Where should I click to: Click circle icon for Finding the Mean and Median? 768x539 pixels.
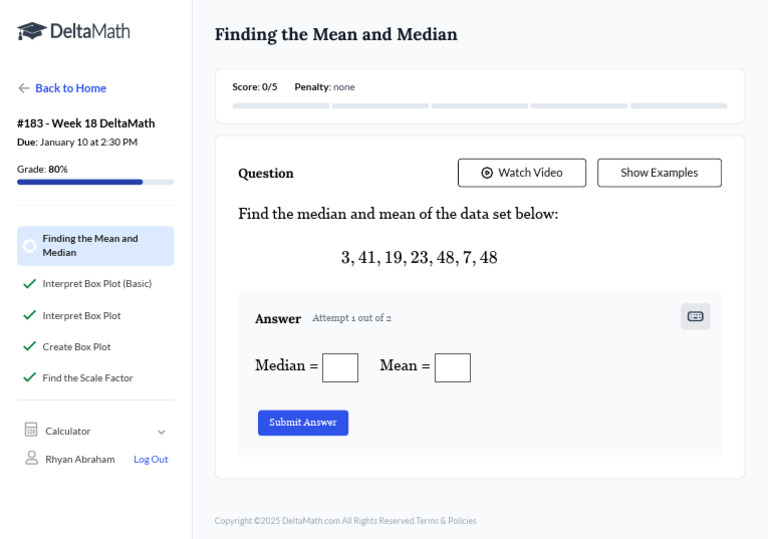(30, 246)
